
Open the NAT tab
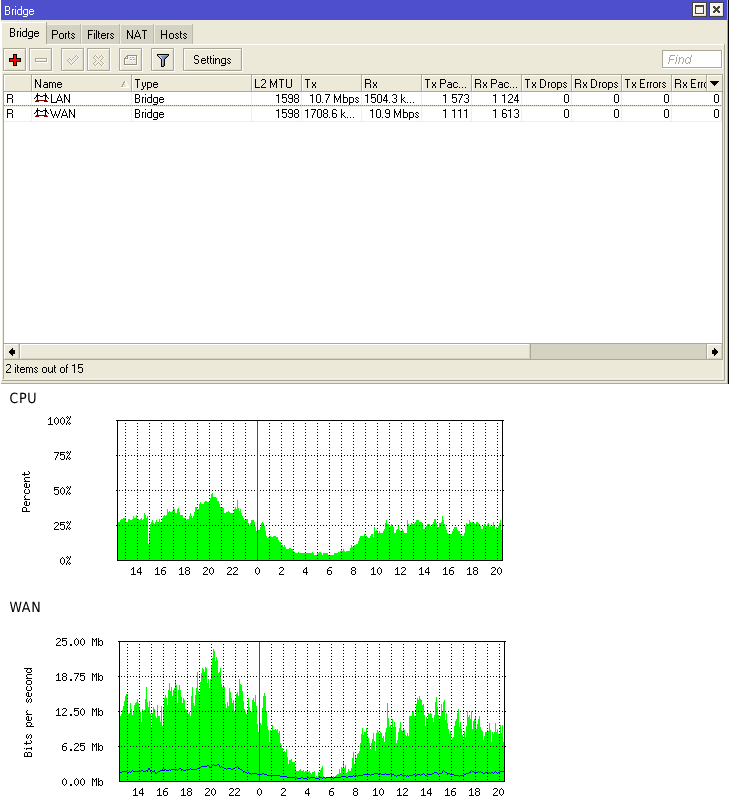tap(137, 35)
